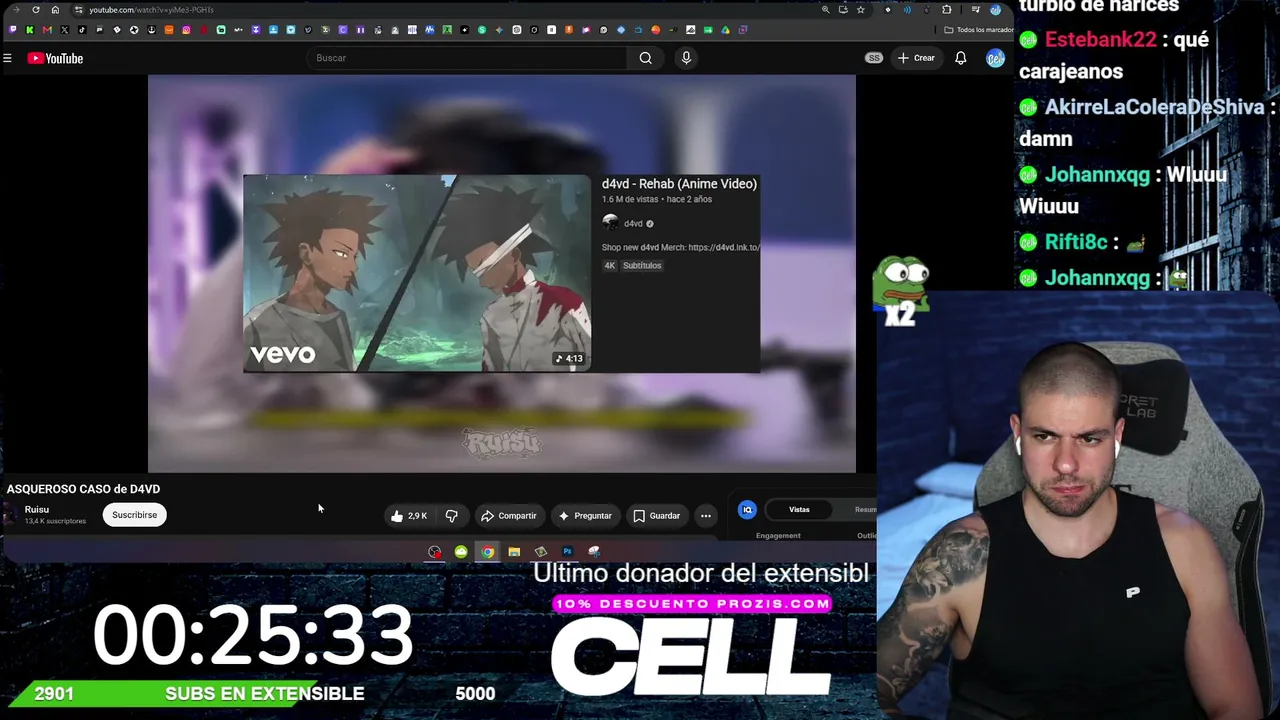Toggle the SS badge in YouTube header
The height and width of the screenshot is (720, 1280).
tap(874, 58)
